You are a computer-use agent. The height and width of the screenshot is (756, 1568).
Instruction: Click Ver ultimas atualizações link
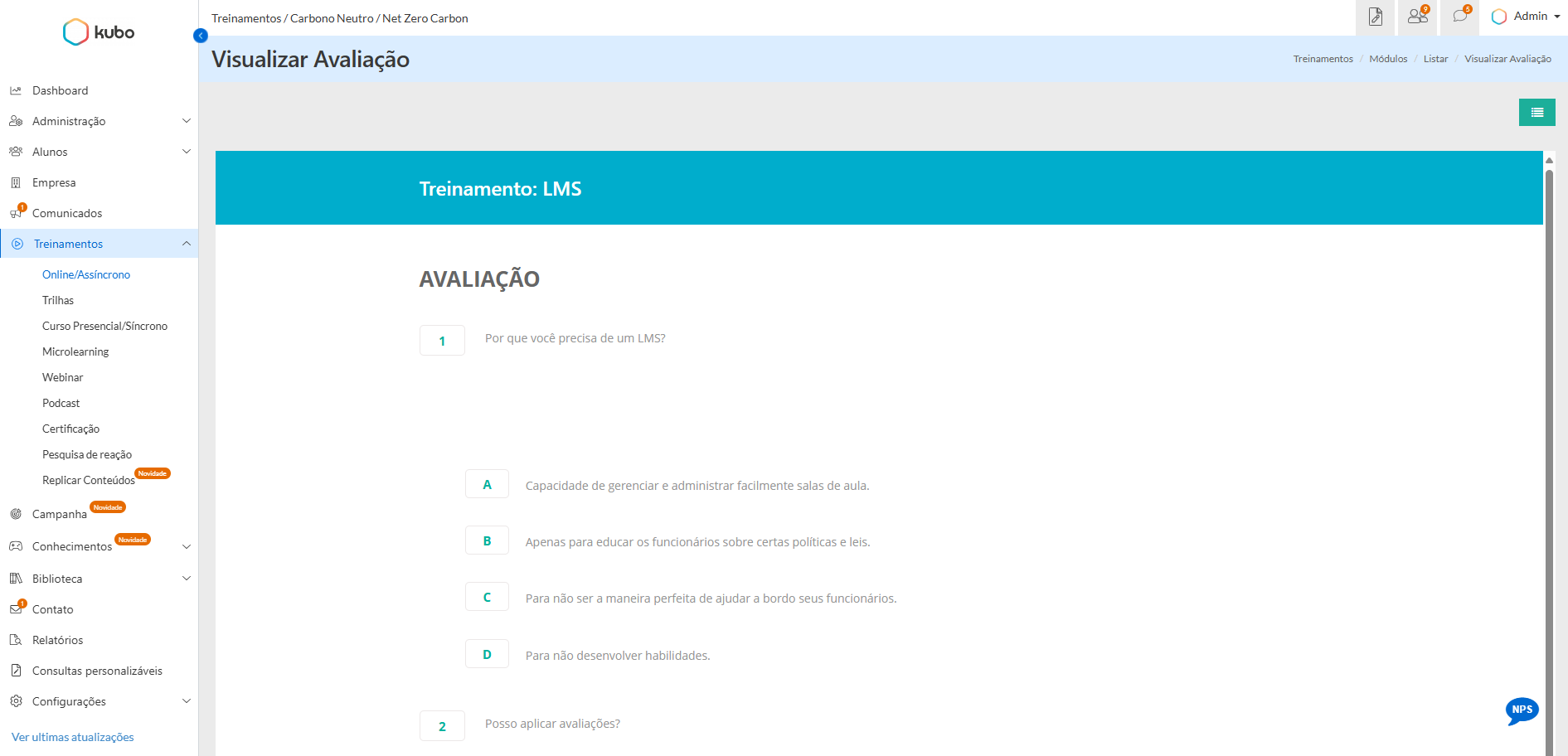point(73,737)
